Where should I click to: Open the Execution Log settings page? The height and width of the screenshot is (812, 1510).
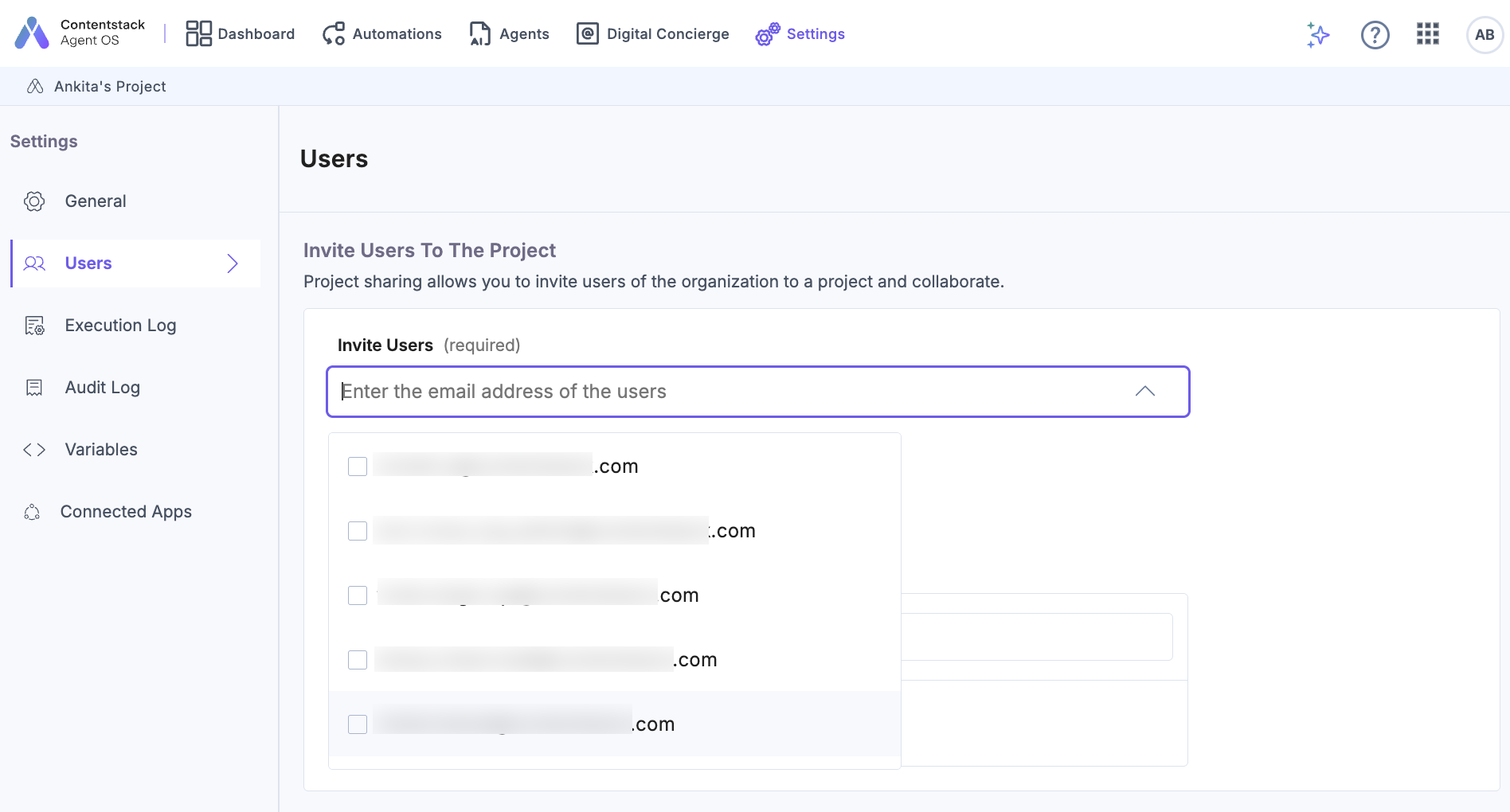coord(120,326)
